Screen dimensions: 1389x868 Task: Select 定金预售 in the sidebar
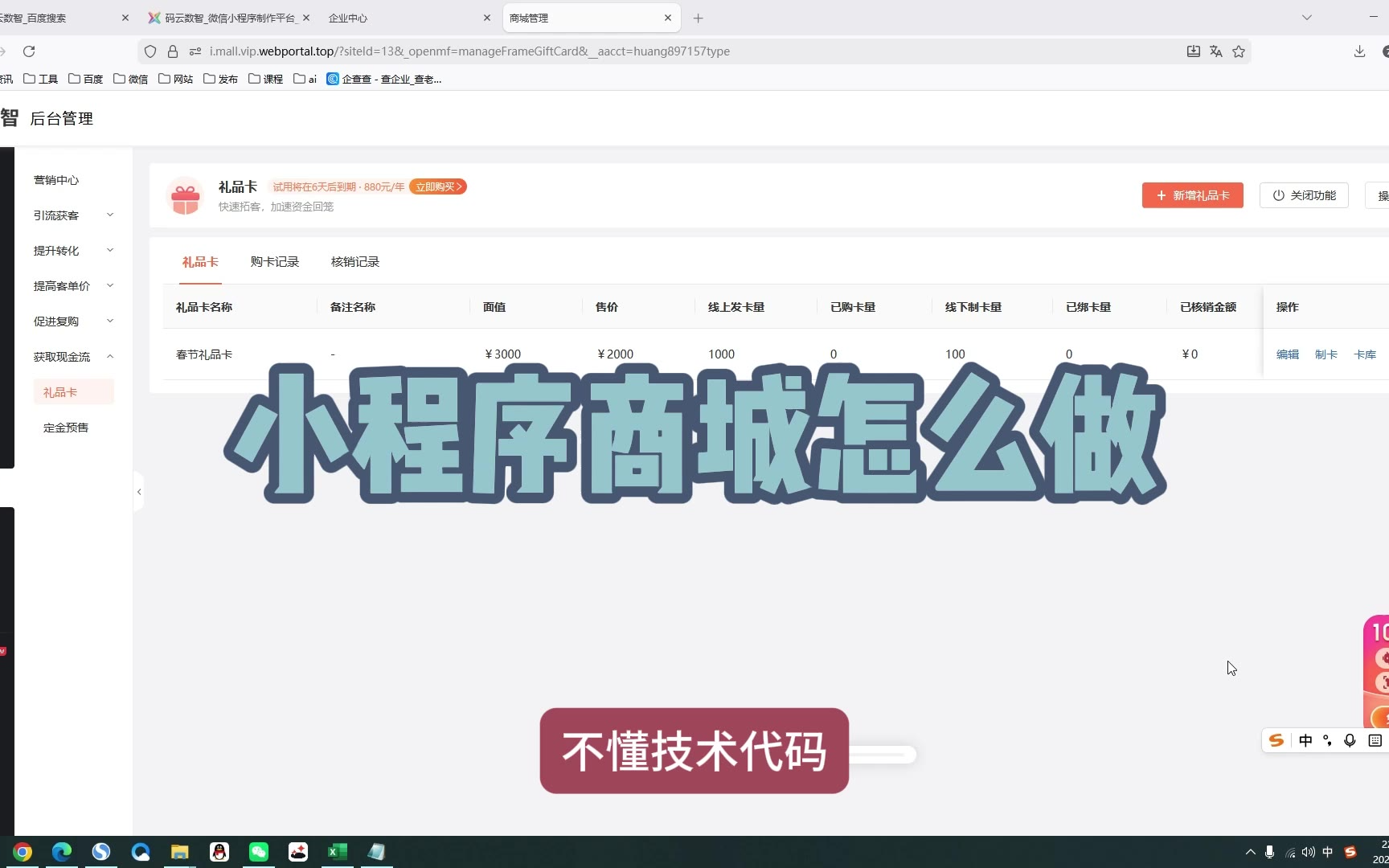click(66, 428)
